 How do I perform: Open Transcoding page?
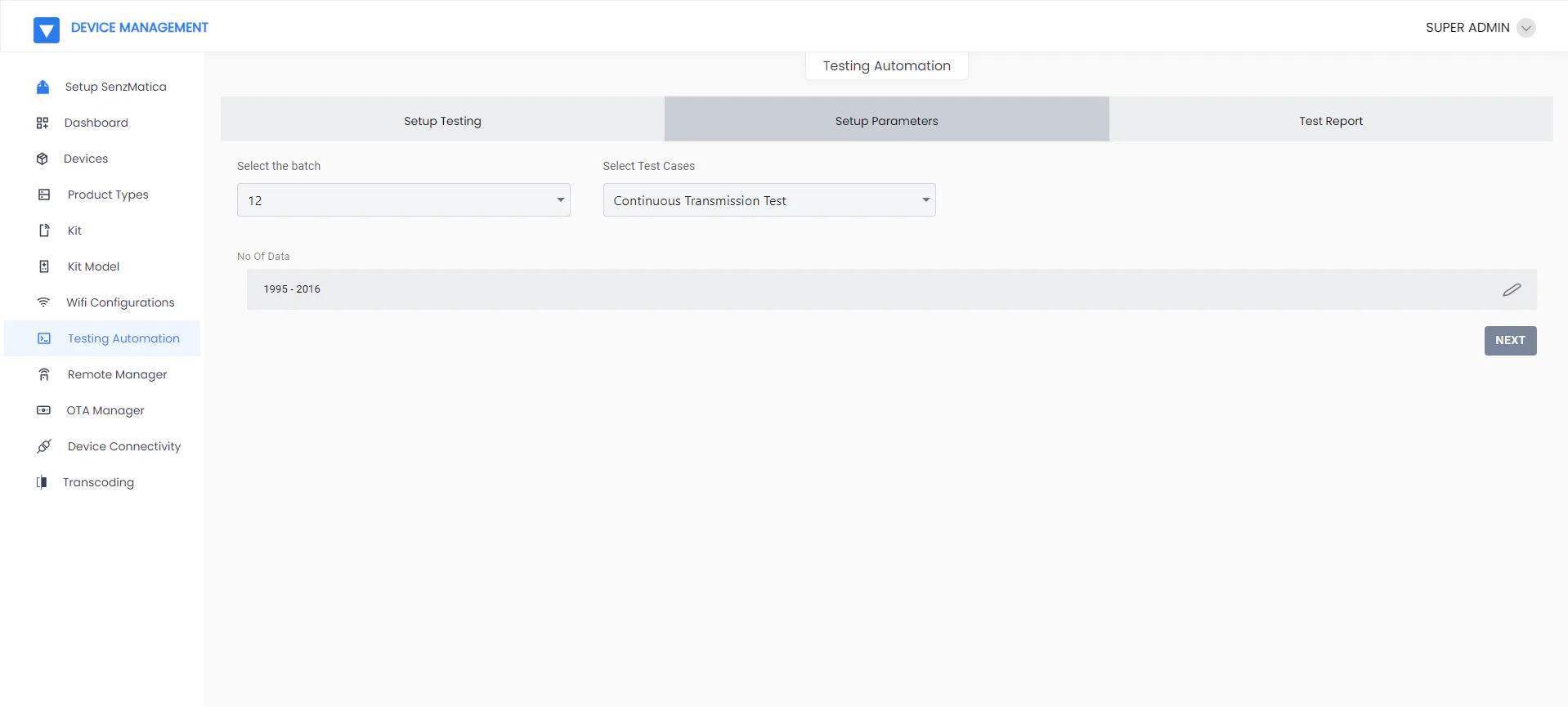coord(102,482)
